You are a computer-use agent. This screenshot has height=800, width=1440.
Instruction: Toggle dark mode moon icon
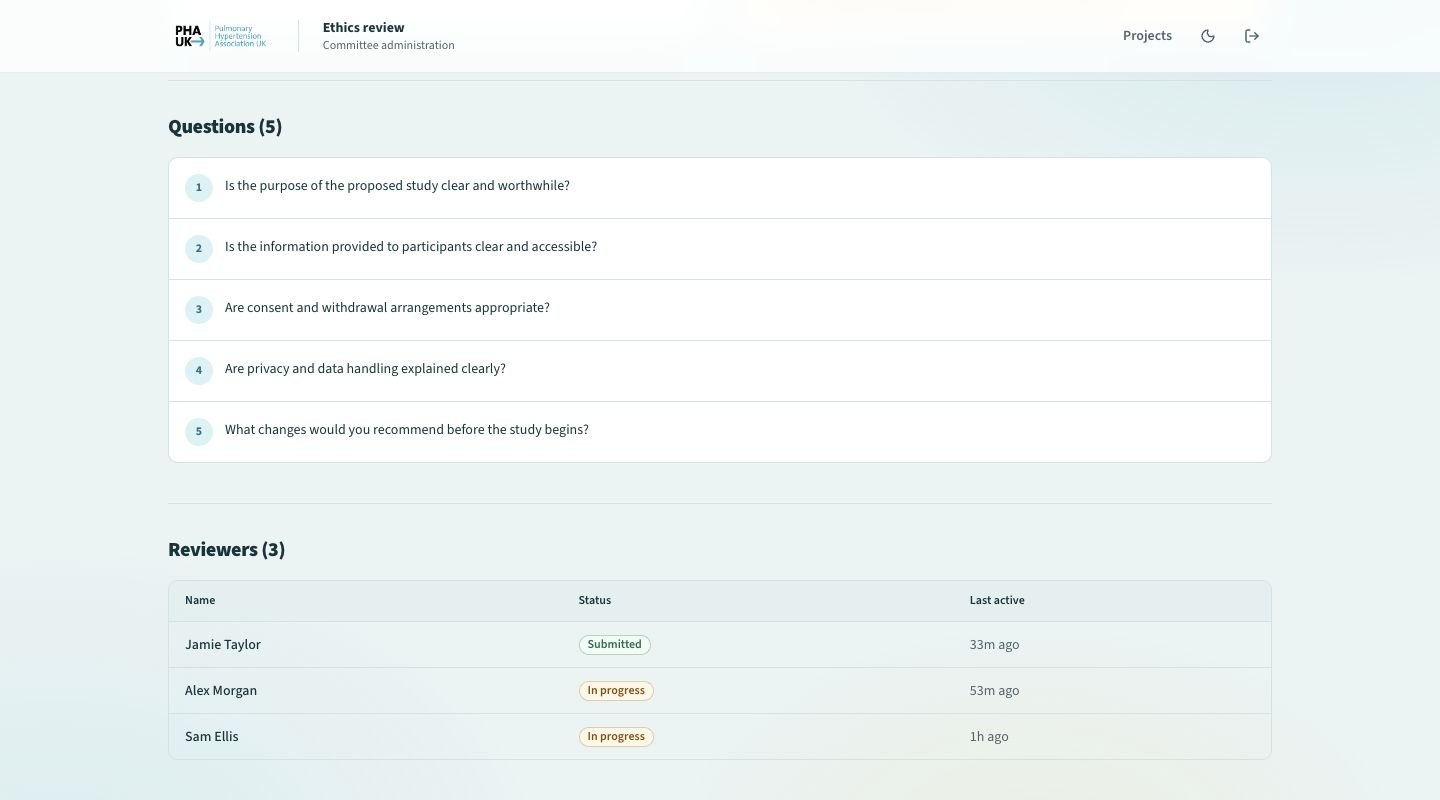point(1208,36)
